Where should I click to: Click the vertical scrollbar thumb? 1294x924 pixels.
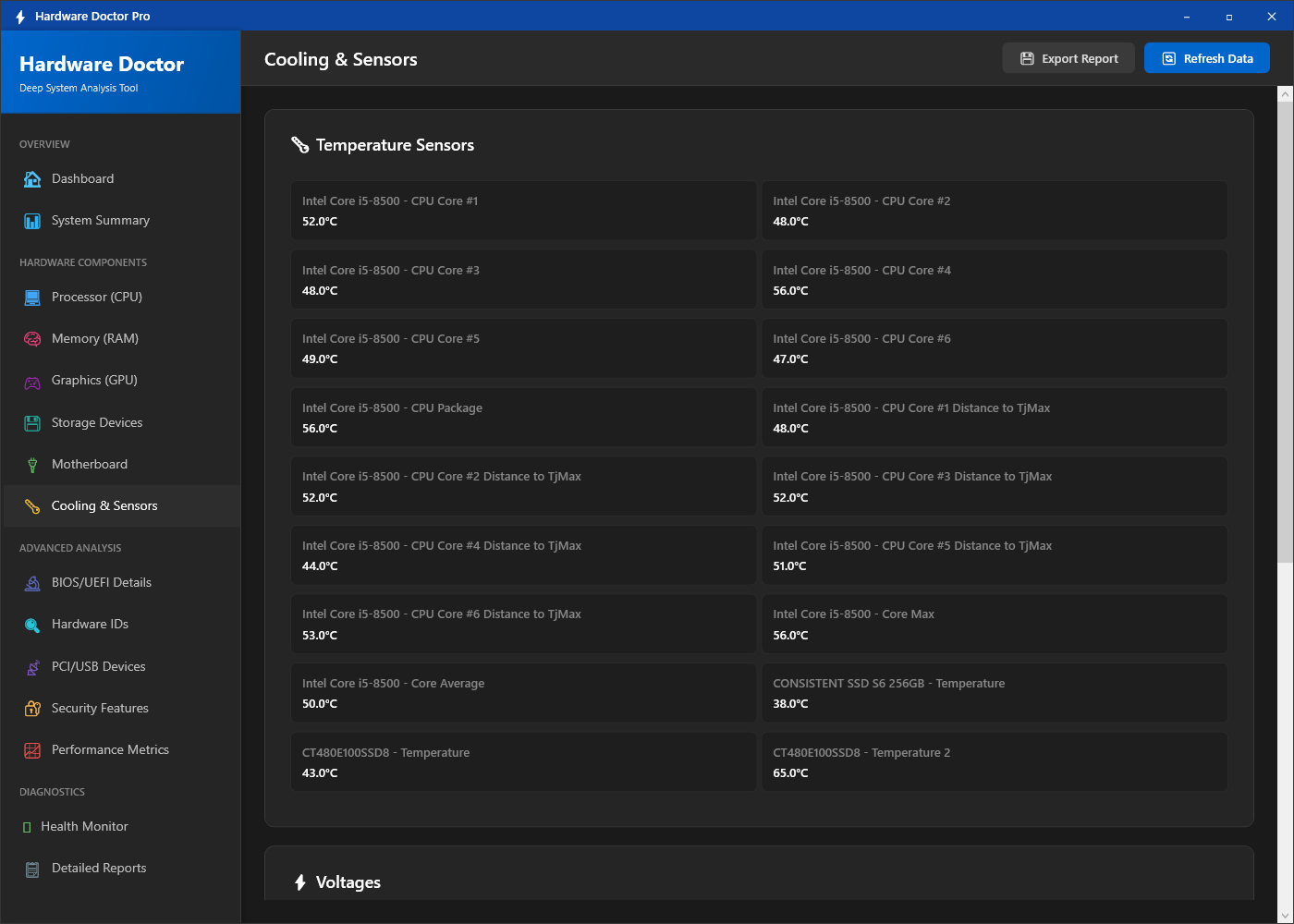tap(1286, 331)
